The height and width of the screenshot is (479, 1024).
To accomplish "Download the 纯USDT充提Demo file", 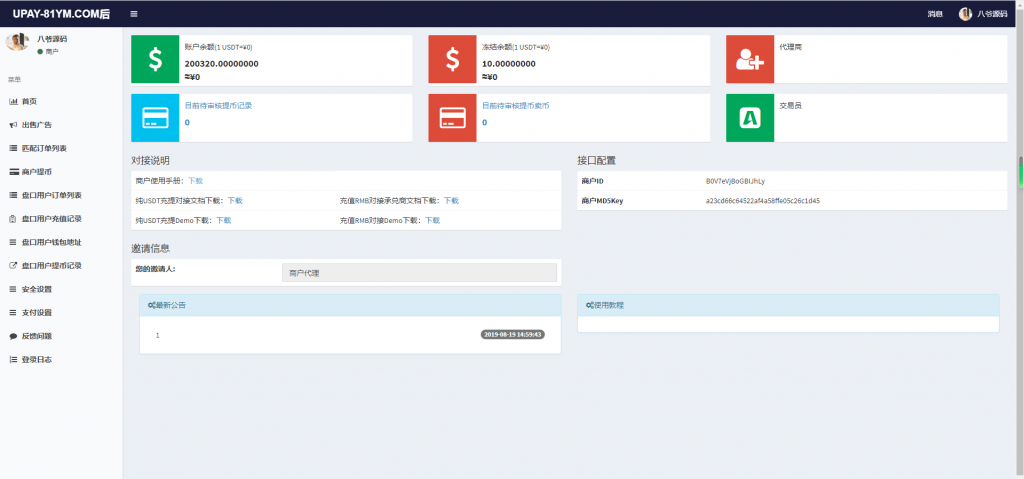I will 224,220.
